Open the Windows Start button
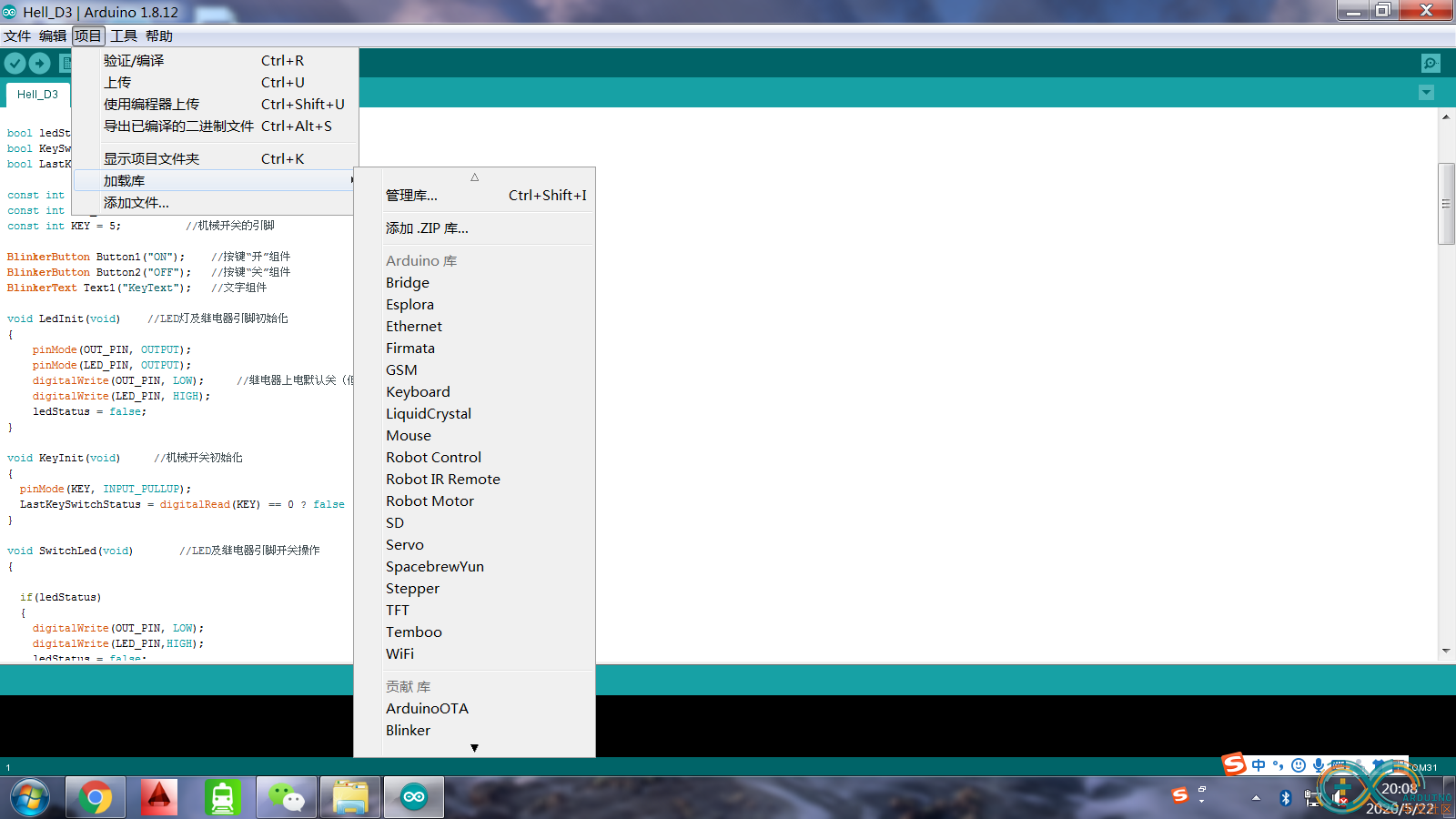The height and width of the screenshot is (819, 1456). point(31,798)
